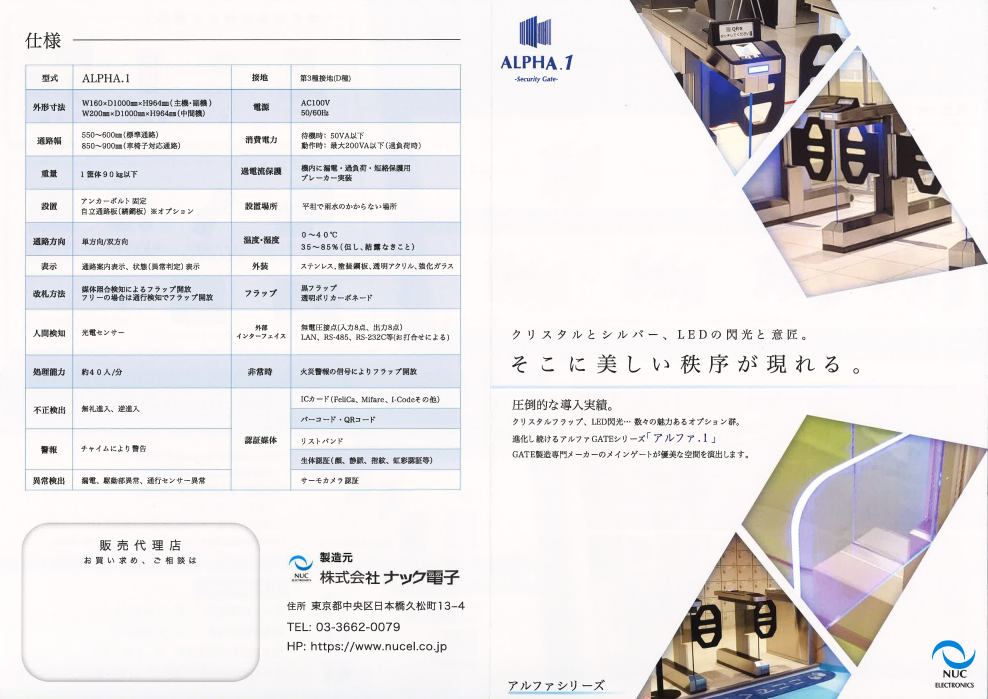Click the 消費電力 row header
Screen dimensions: 988x699
[260, 140]
